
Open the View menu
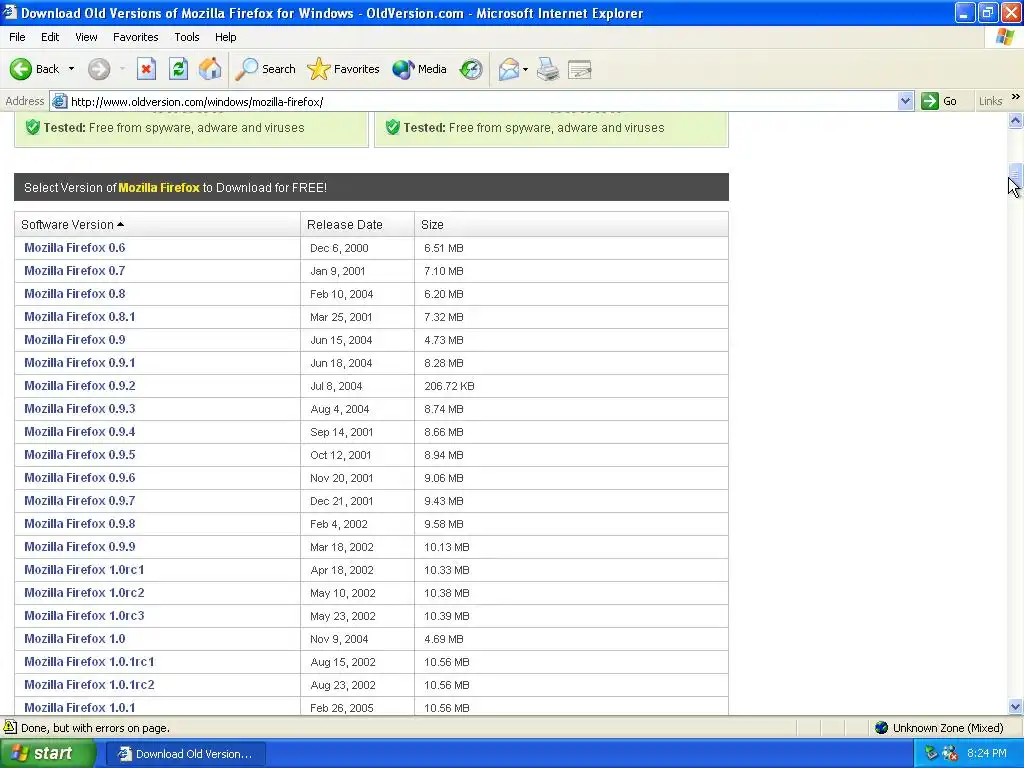86,37
